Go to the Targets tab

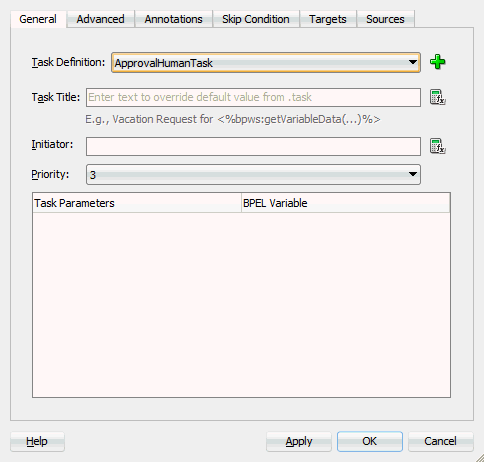pyautogui.click(x=328, y=19)
